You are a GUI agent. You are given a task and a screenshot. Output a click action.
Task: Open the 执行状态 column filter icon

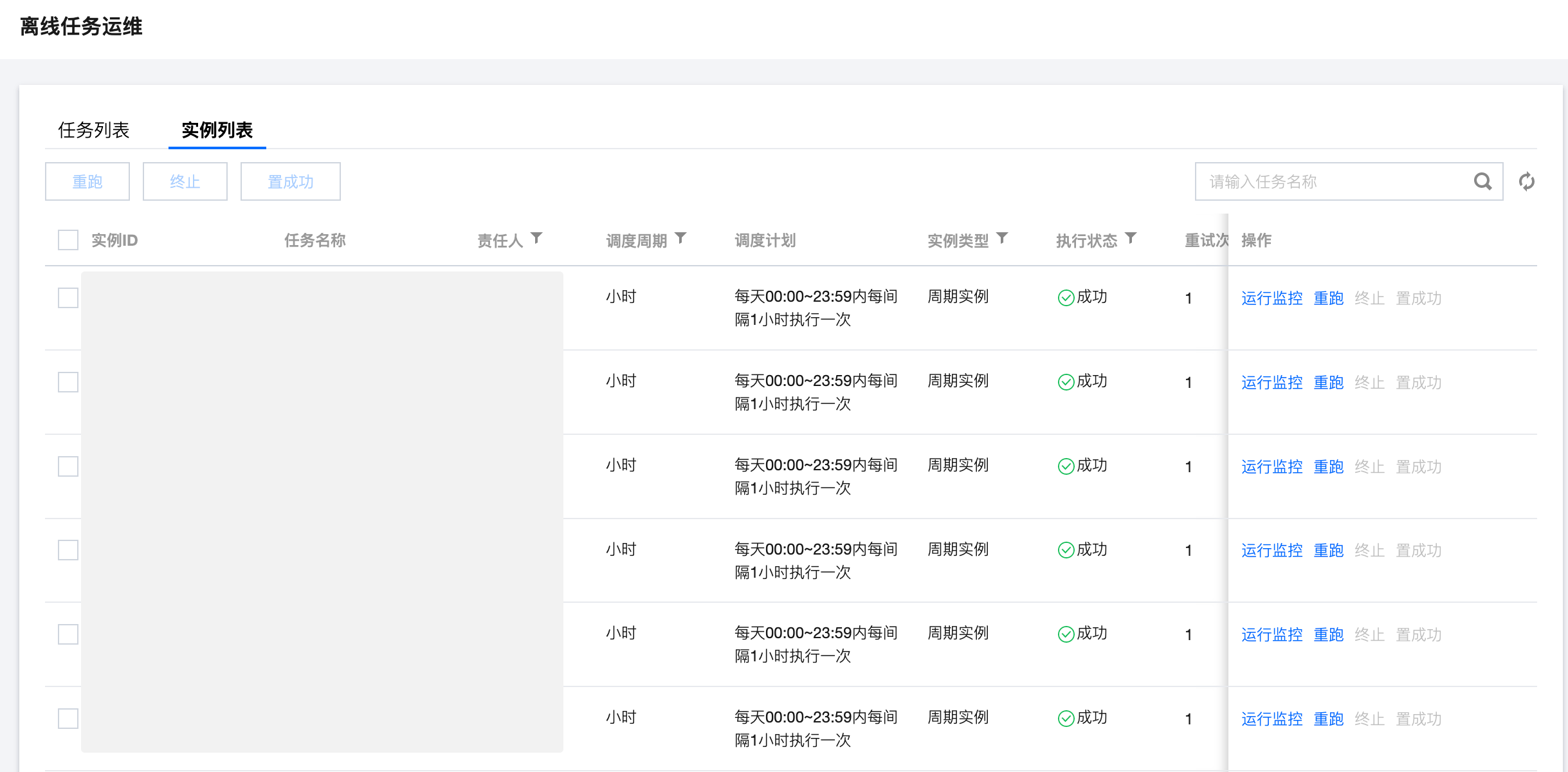(x=1131, y=239)
